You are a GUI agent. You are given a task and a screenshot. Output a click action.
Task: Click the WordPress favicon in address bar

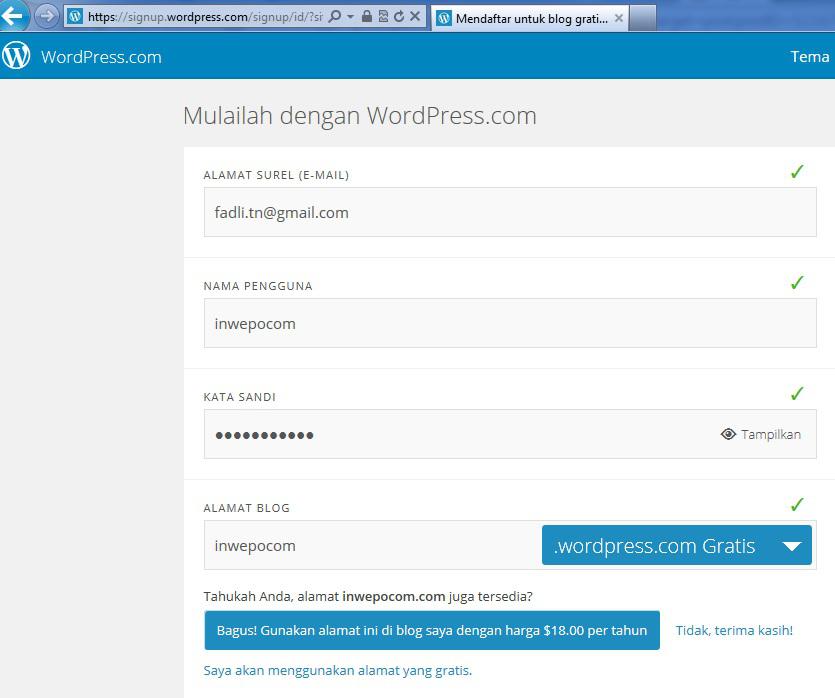click(x=75, y=17)
